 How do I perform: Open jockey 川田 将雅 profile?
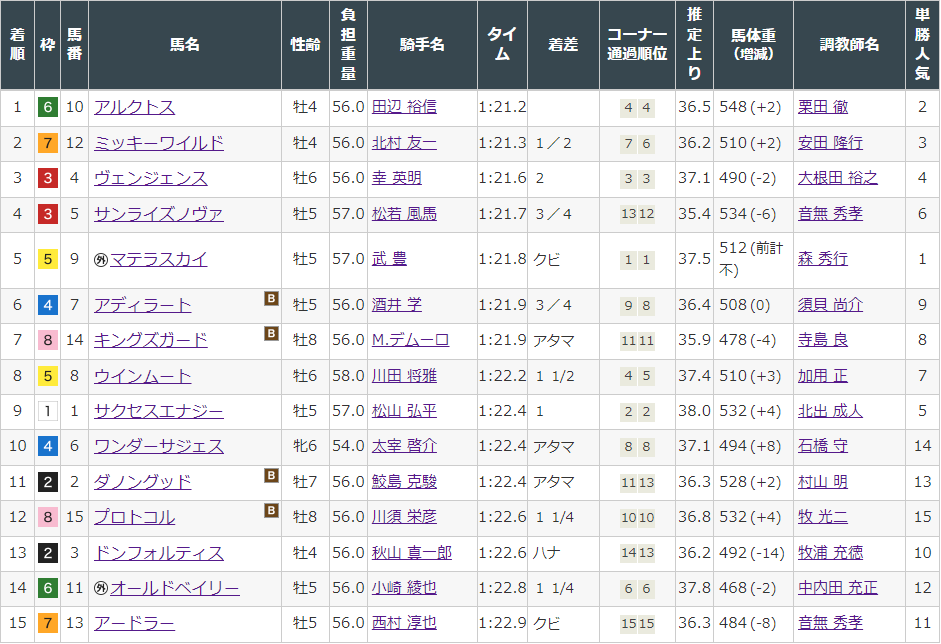click(x=404, y=376)
